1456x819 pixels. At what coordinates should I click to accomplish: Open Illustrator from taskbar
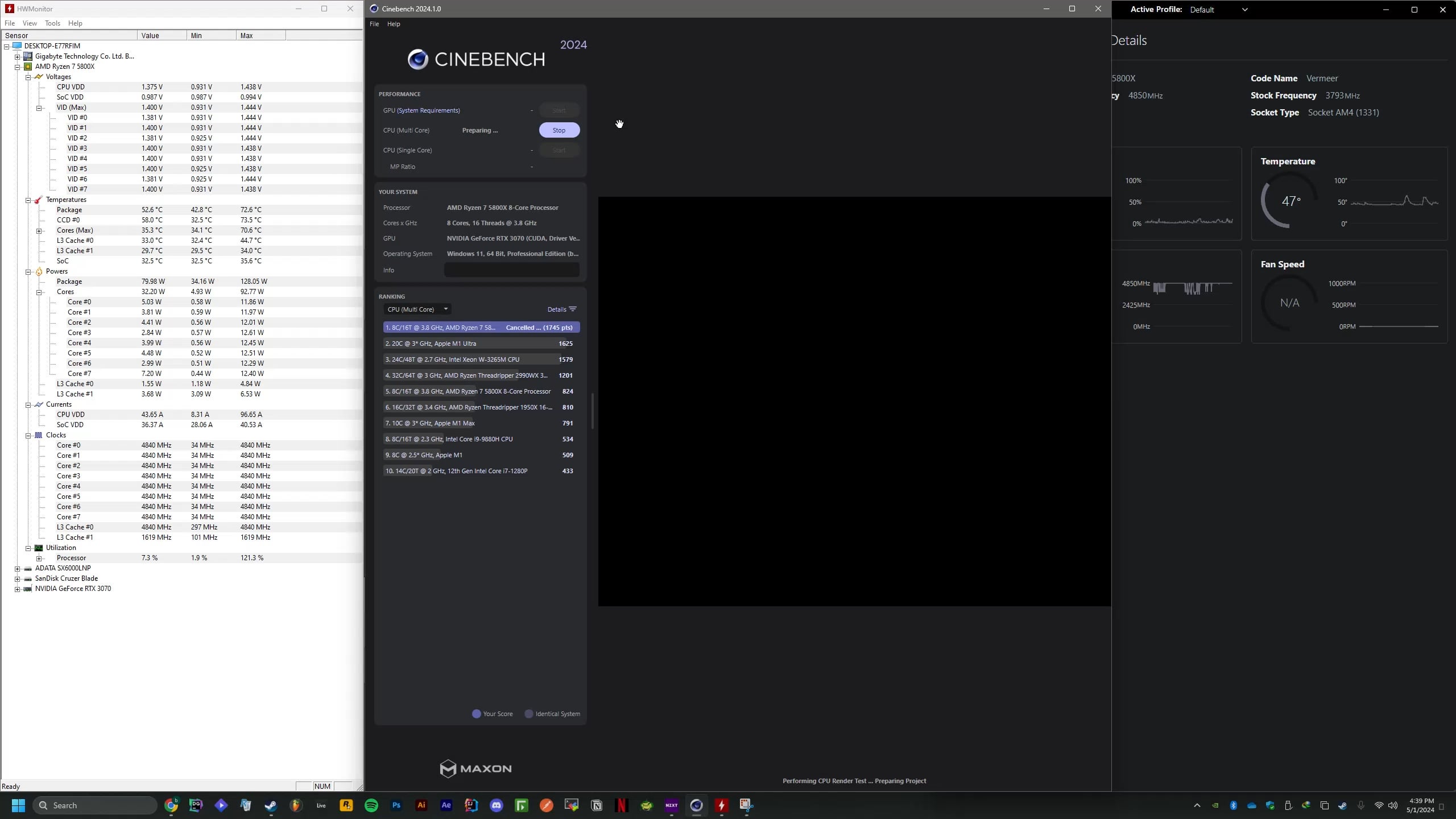point(421,805)
